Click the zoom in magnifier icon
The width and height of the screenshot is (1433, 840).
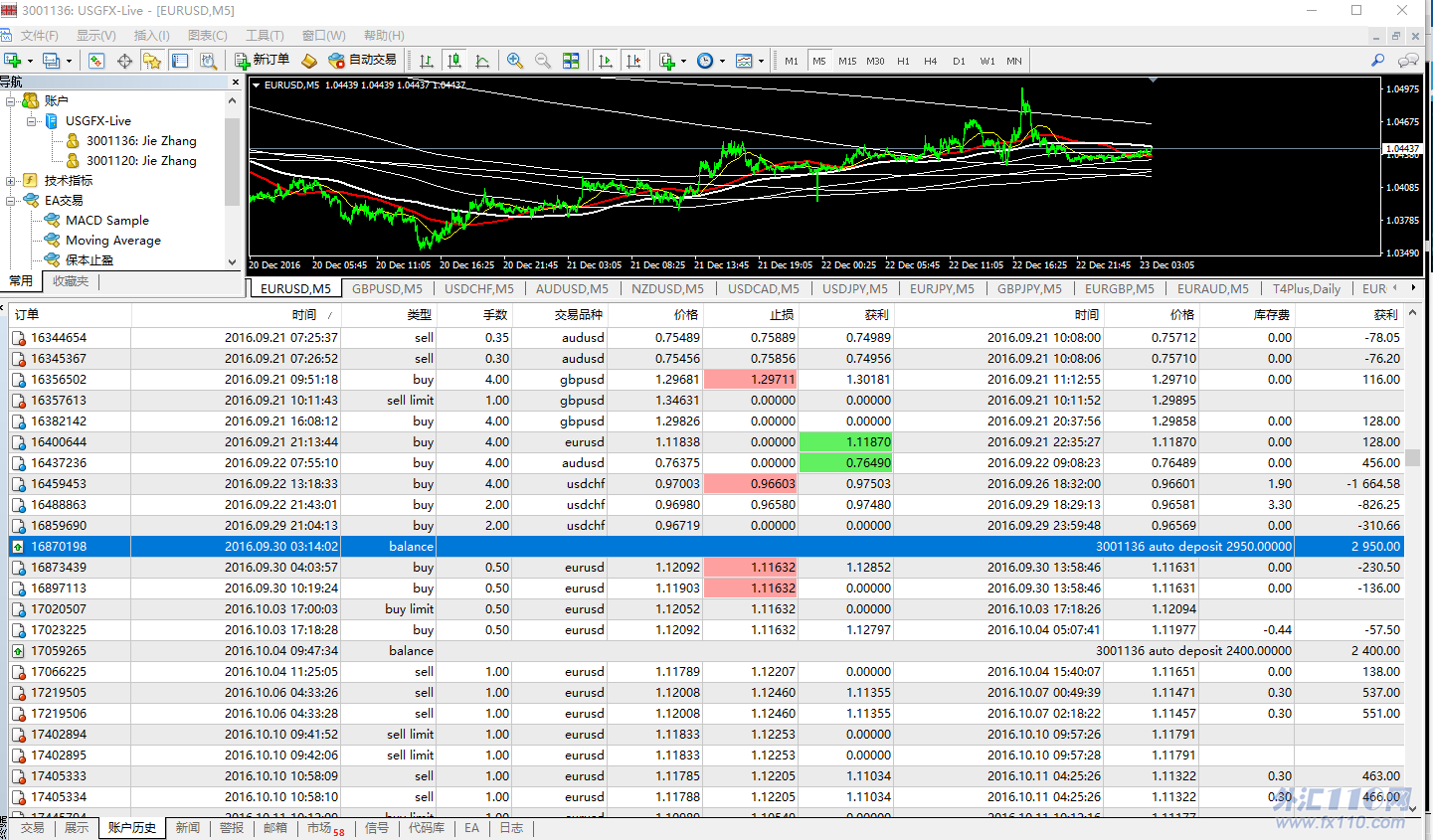click(x=515, y=61)
